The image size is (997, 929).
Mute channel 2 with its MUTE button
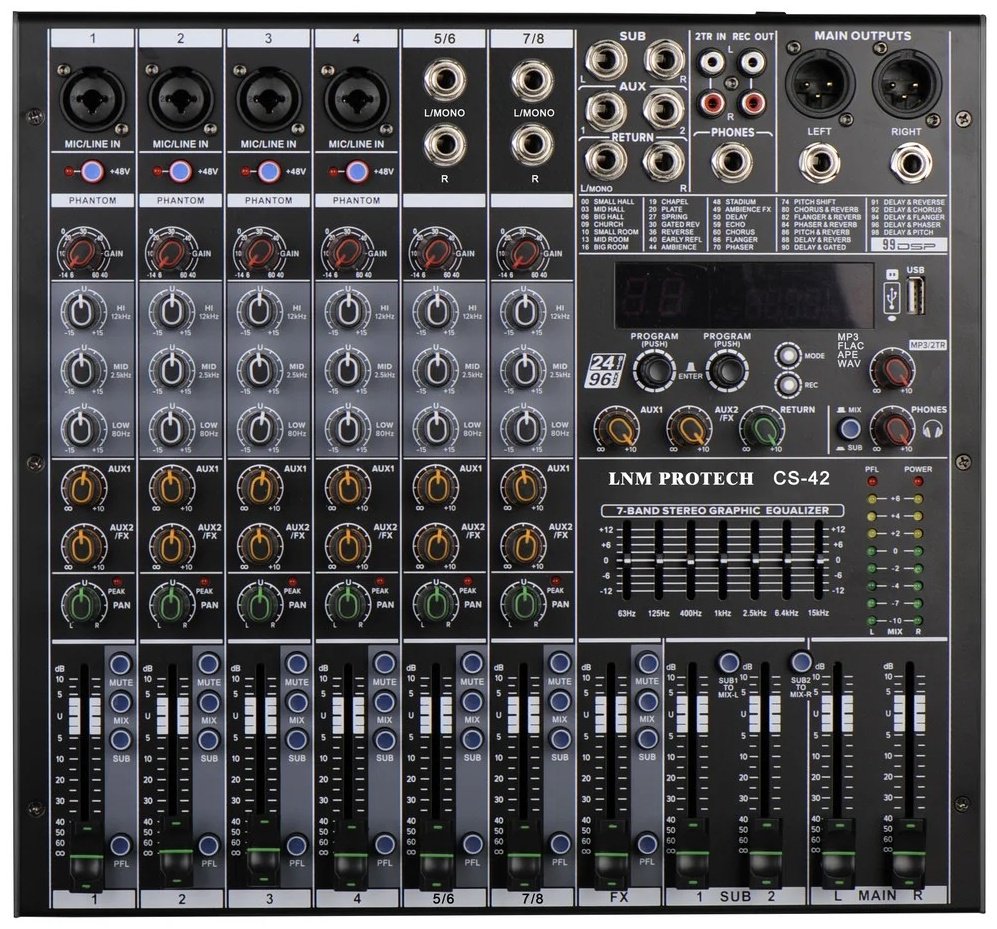tap(209, 664)
